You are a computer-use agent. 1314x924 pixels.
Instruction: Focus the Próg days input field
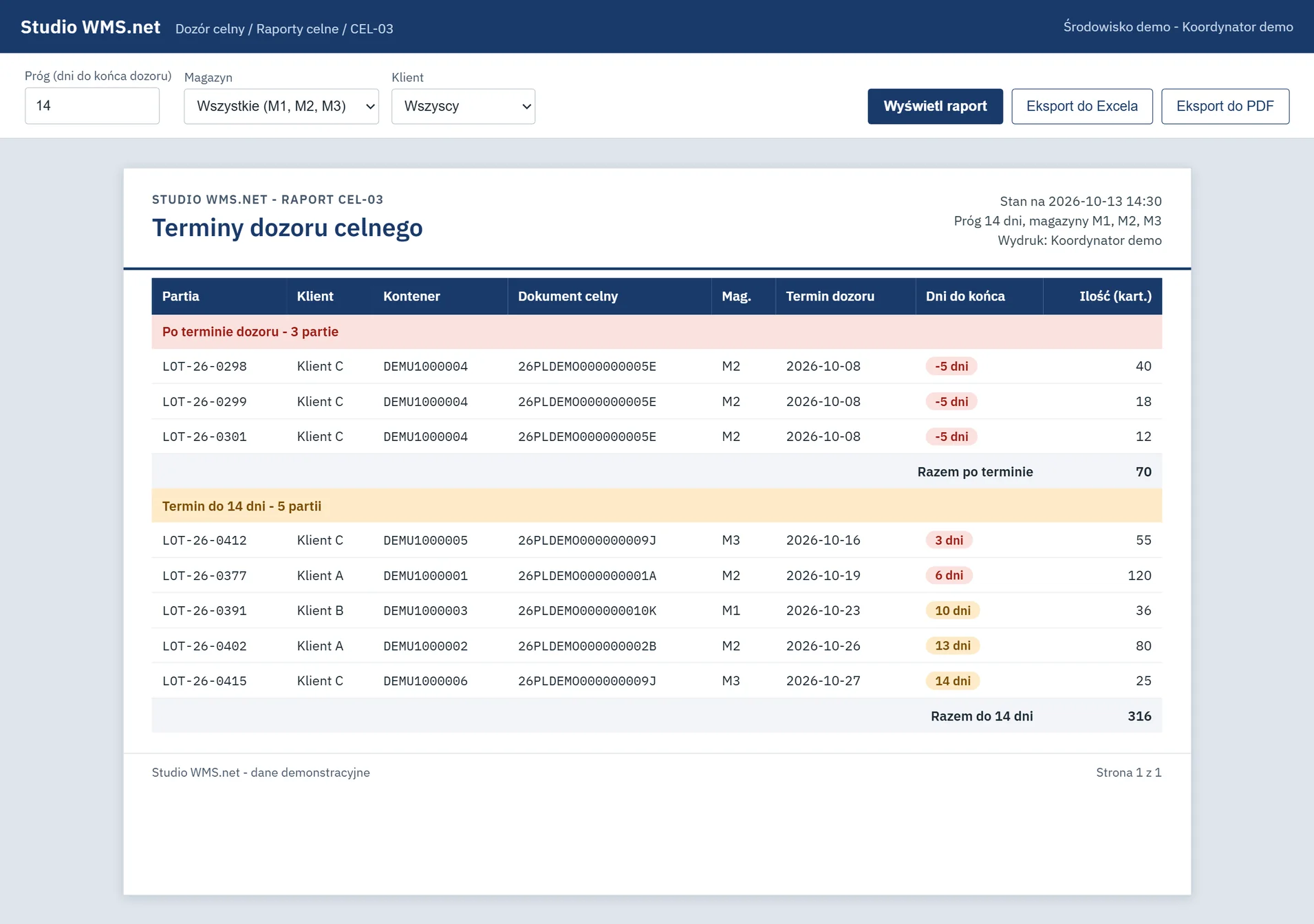pyautogui.click(x=92, y=106)
